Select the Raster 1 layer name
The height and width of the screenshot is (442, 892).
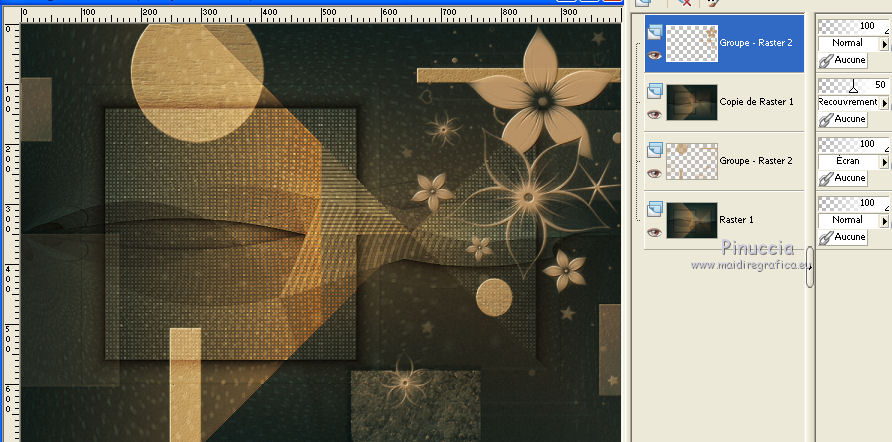coord(738,219)
